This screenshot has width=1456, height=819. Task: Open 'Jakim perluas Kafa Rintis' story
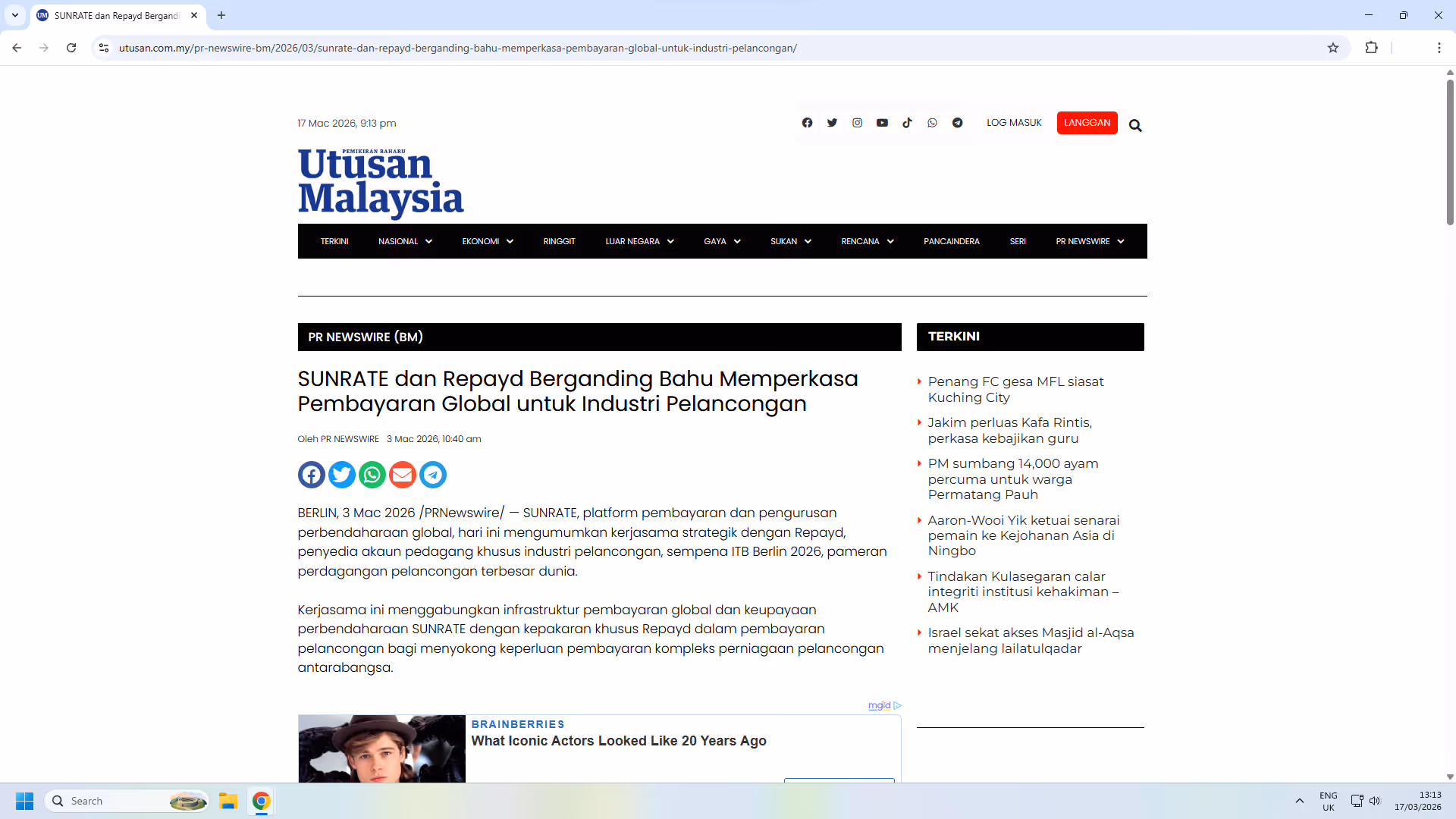1009,431
